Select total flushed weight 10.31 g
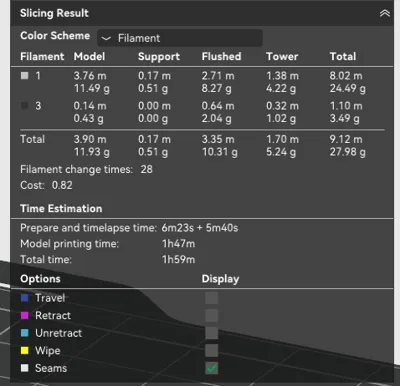Screen dimensions: 400x386 coord(220,152)
